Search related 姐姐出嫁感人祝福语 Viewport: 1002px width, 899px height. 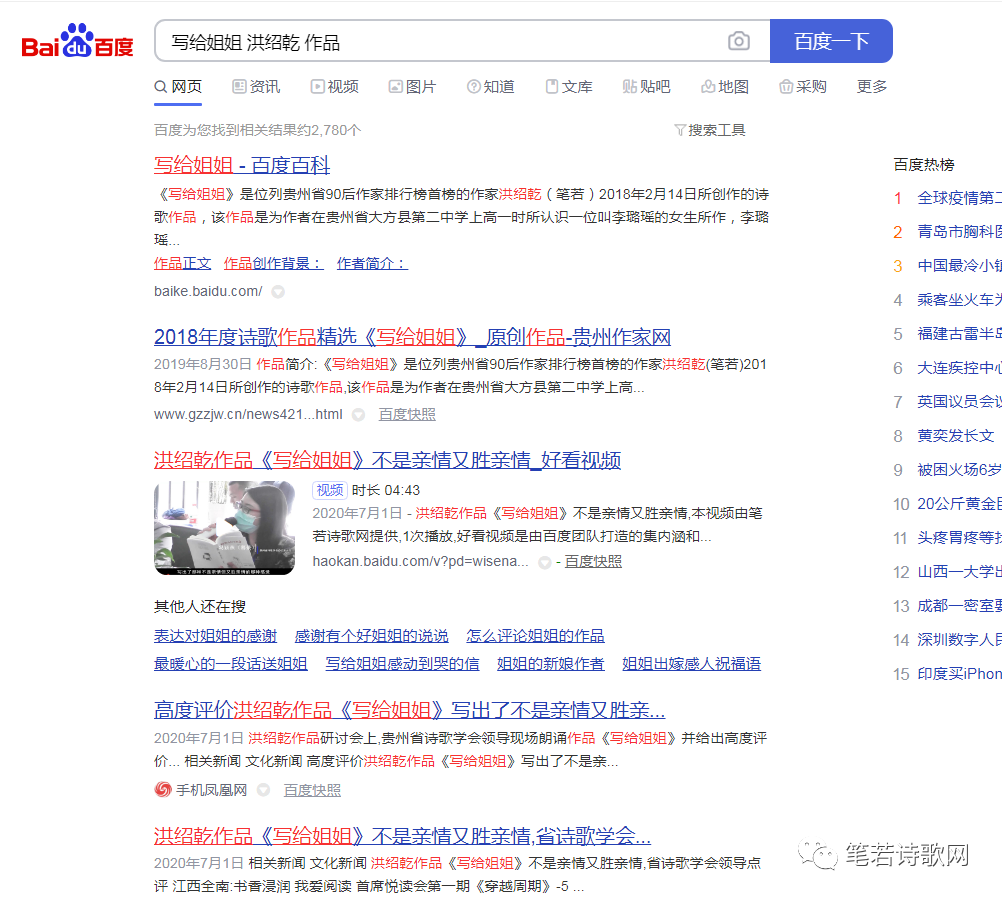click(x=691, y=664)
